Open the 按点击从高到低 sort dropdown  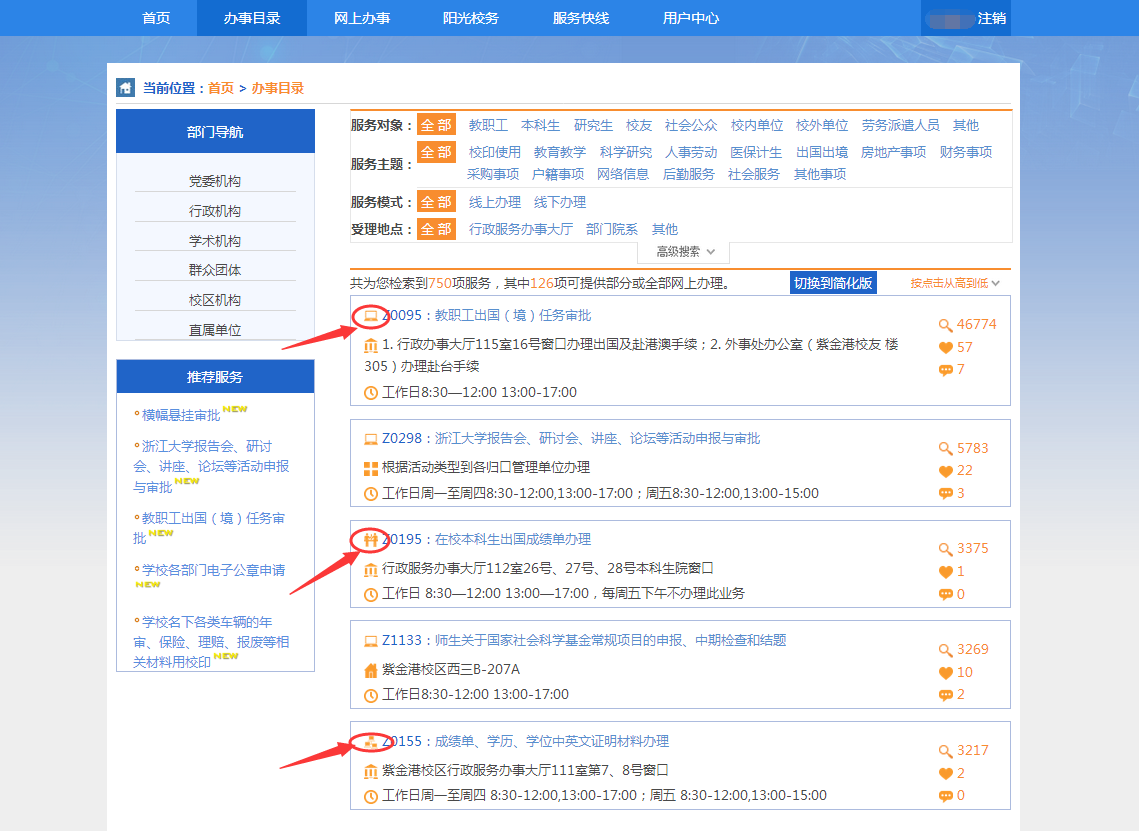(954, 283)
